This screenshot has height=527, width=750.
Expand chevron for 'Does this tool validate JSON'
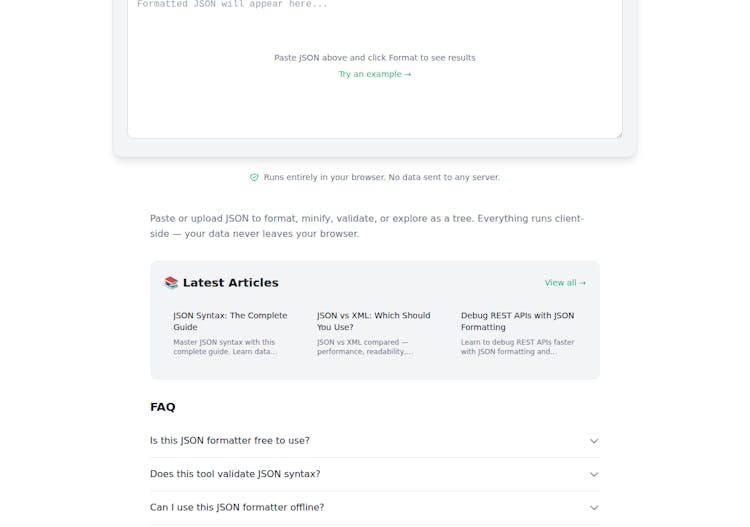(594, 474)
